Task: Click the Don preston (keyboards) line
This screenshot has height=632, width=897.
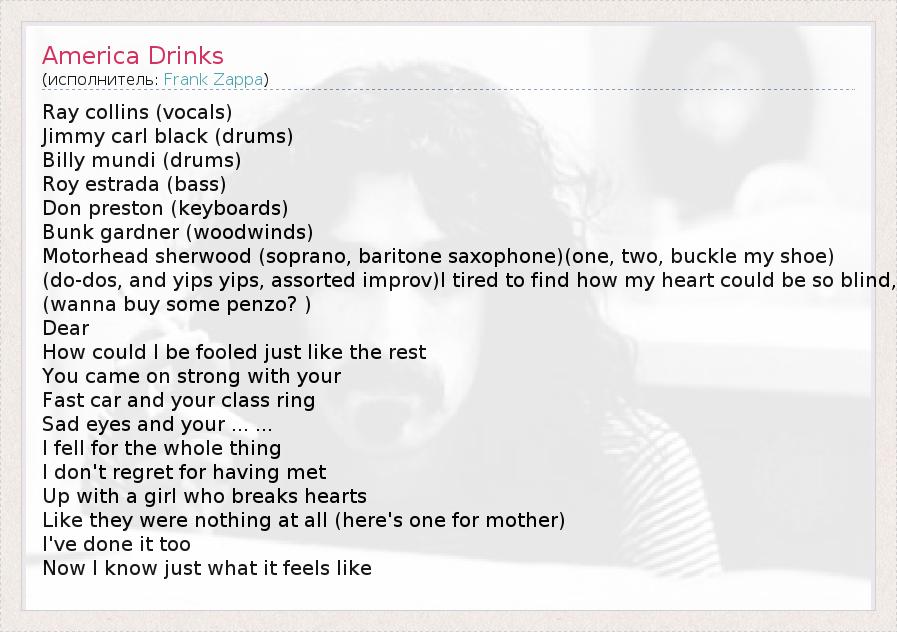Action: [165, 208]
